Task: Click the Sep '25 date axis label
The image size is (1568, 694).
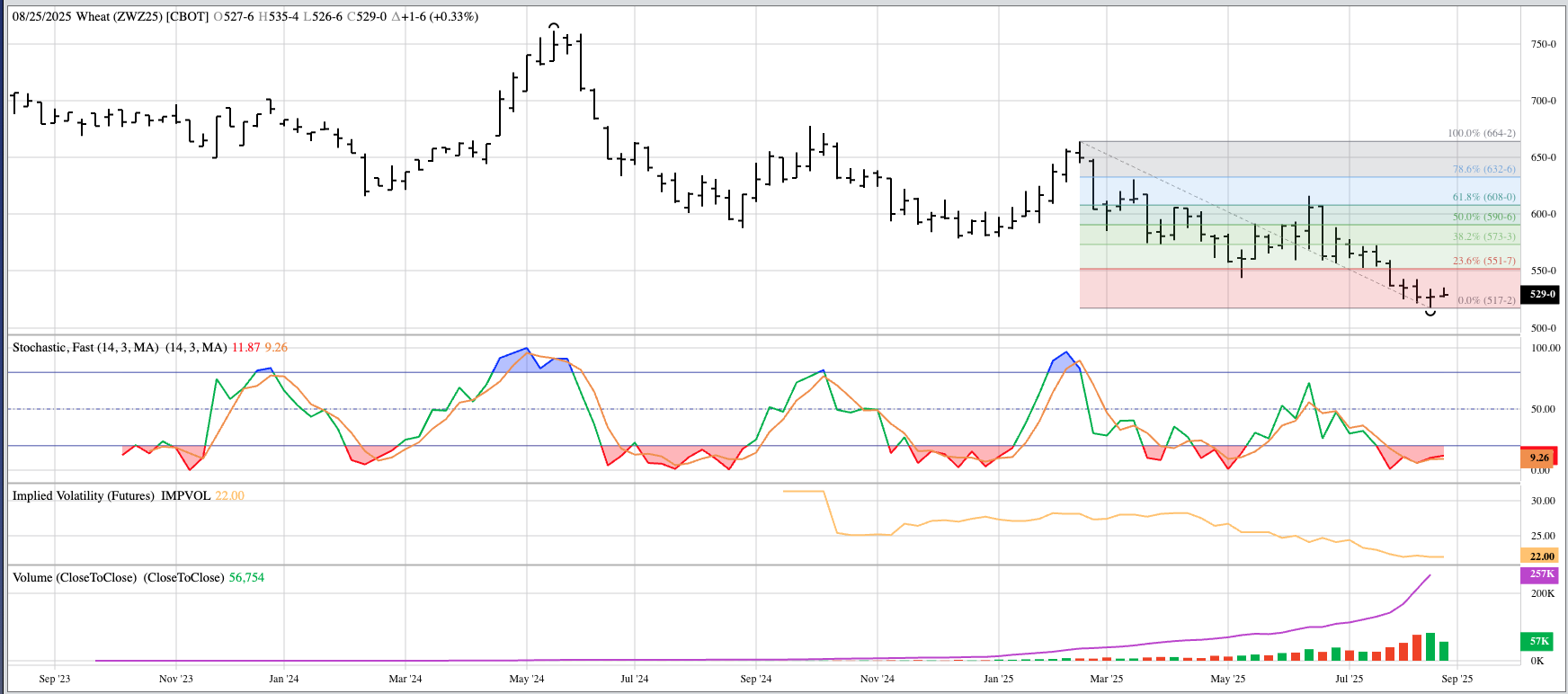Action: tap(1457, 679)
